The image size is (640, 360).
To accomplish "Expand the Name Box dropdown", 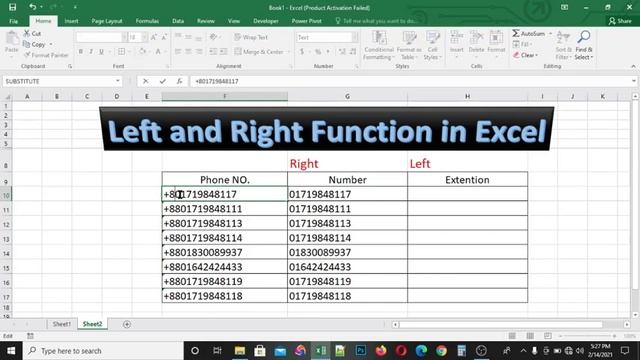I will 118,81.
